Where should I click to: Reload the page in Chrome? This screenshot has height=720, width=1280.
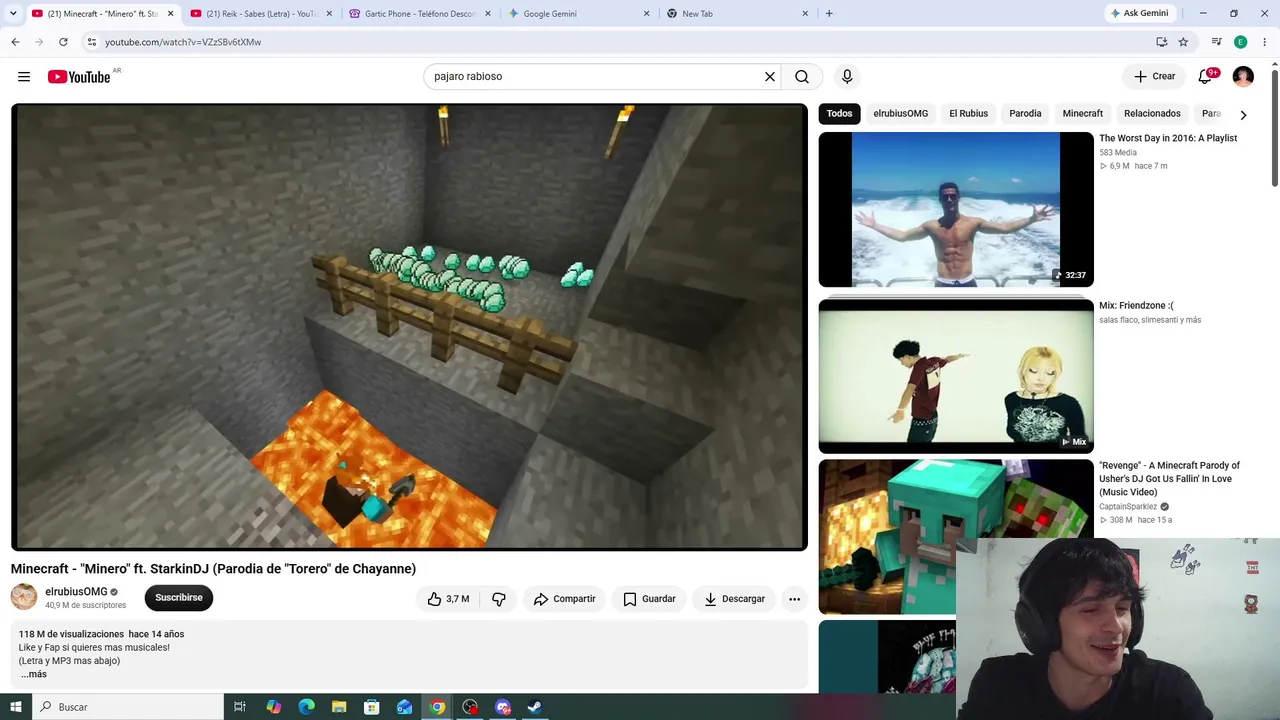pyautogui.click(x=63, y=42)
